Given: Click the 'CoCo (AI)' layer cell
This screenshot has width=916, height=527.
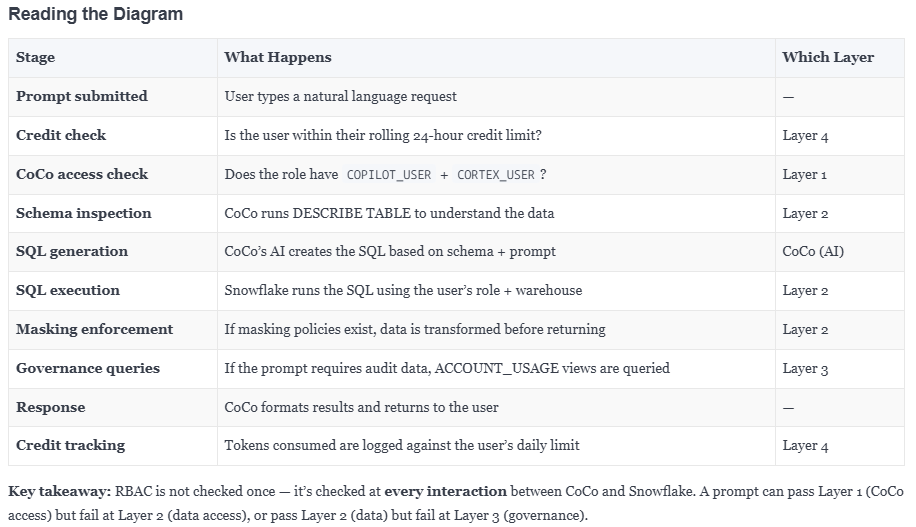Looking at the screenshot, I should pyautogui.click(x=839, y=252).
